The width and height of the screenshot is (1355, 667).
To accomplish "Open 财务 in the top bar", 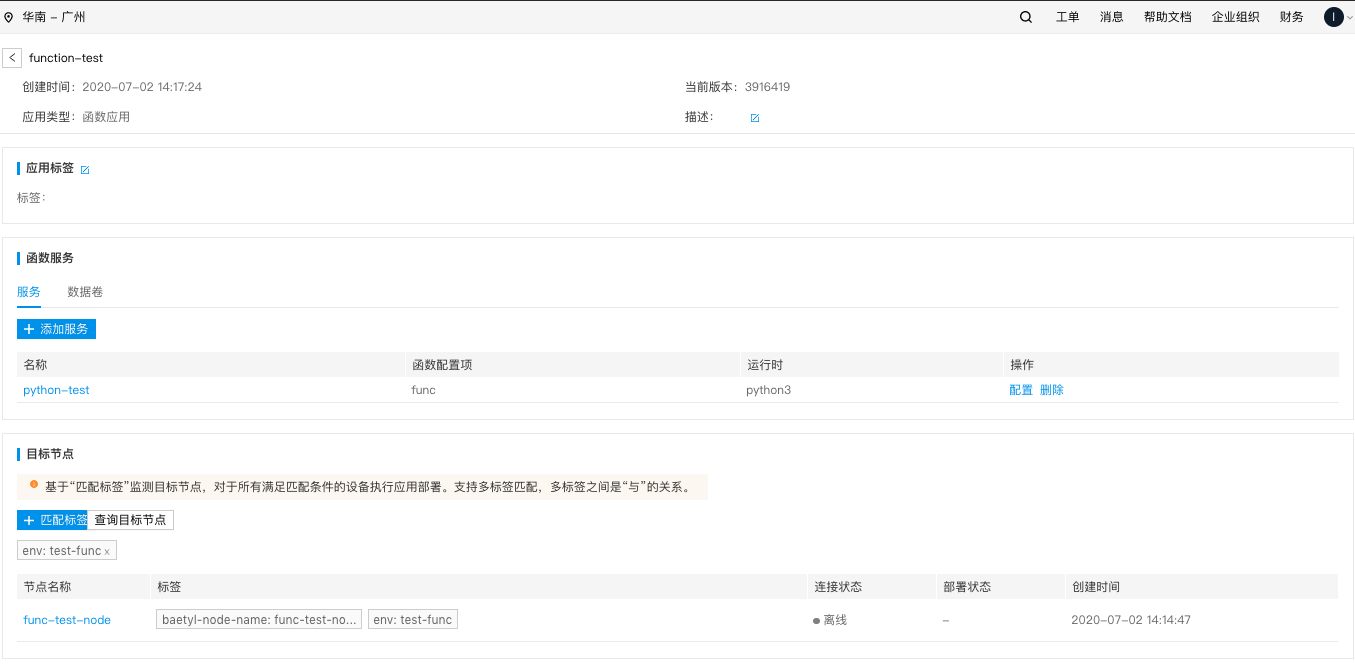I will pyautogui.click(x=1292, y=17).
